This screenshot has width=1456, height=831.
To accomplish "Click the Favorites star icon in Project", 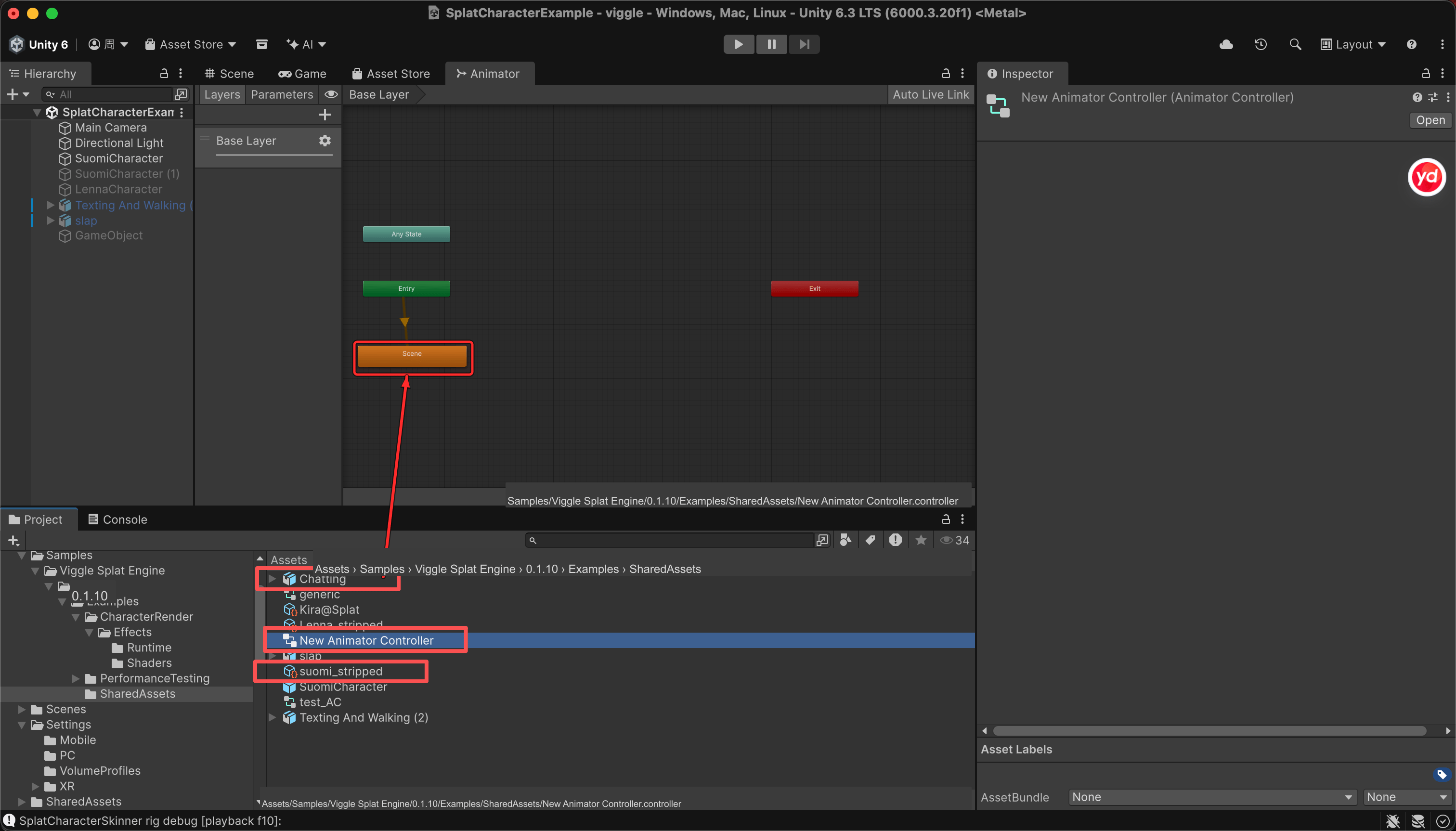I will (921, 540).
